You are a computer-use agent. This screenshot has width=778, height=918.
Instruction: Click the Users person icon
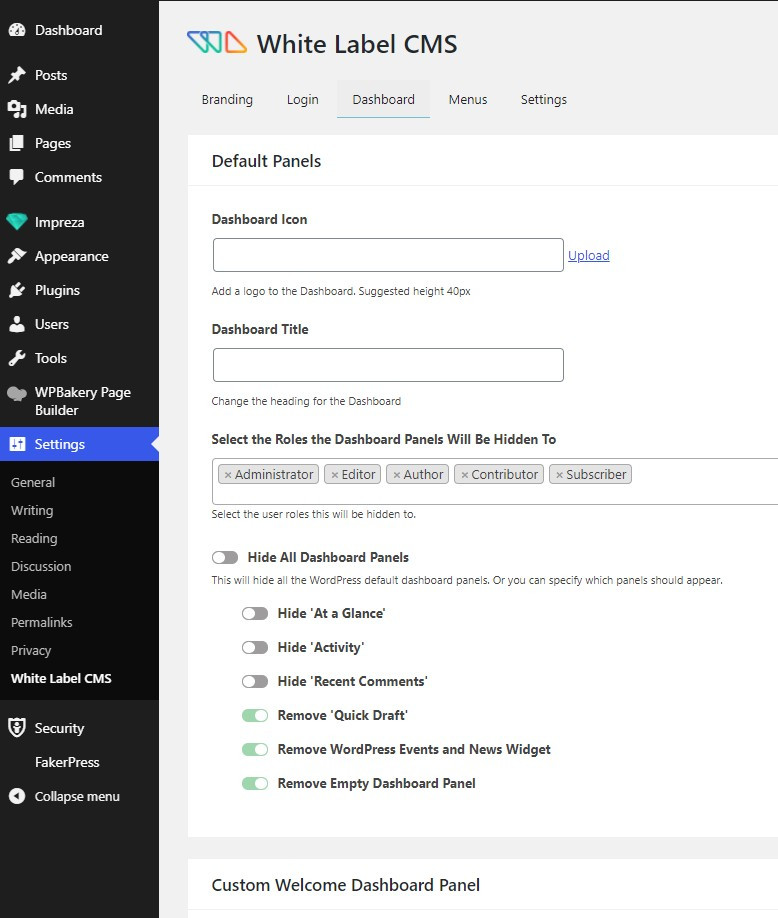click(x=16, y=324)
